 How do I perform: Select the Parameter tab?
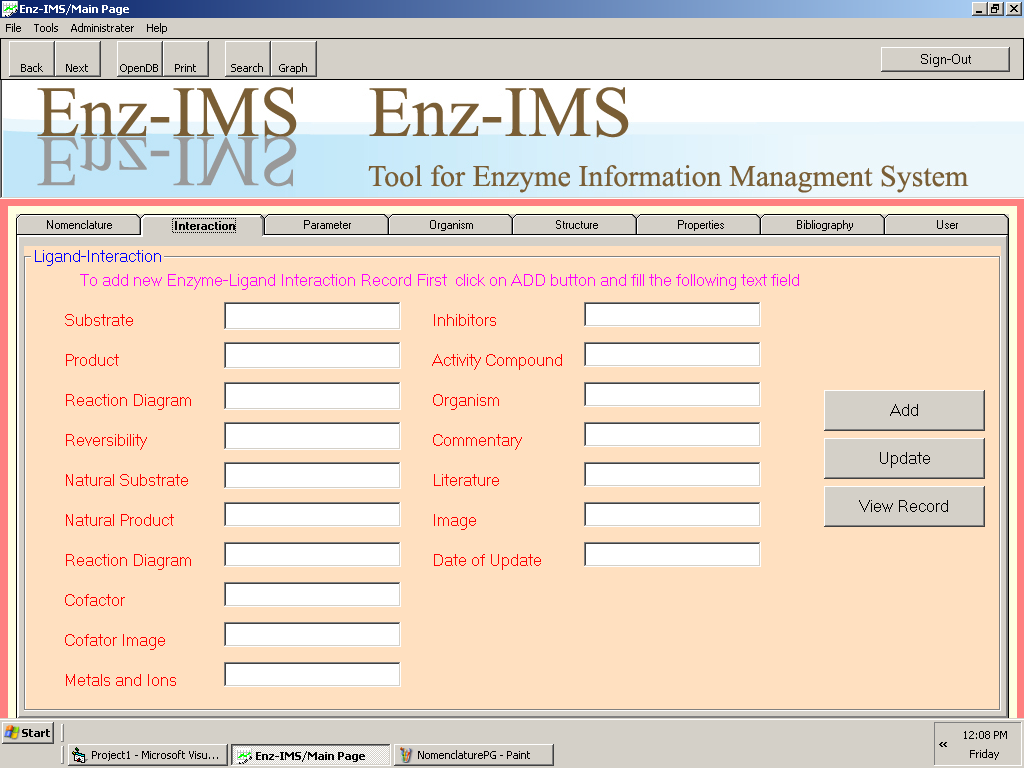click(327, 225)
